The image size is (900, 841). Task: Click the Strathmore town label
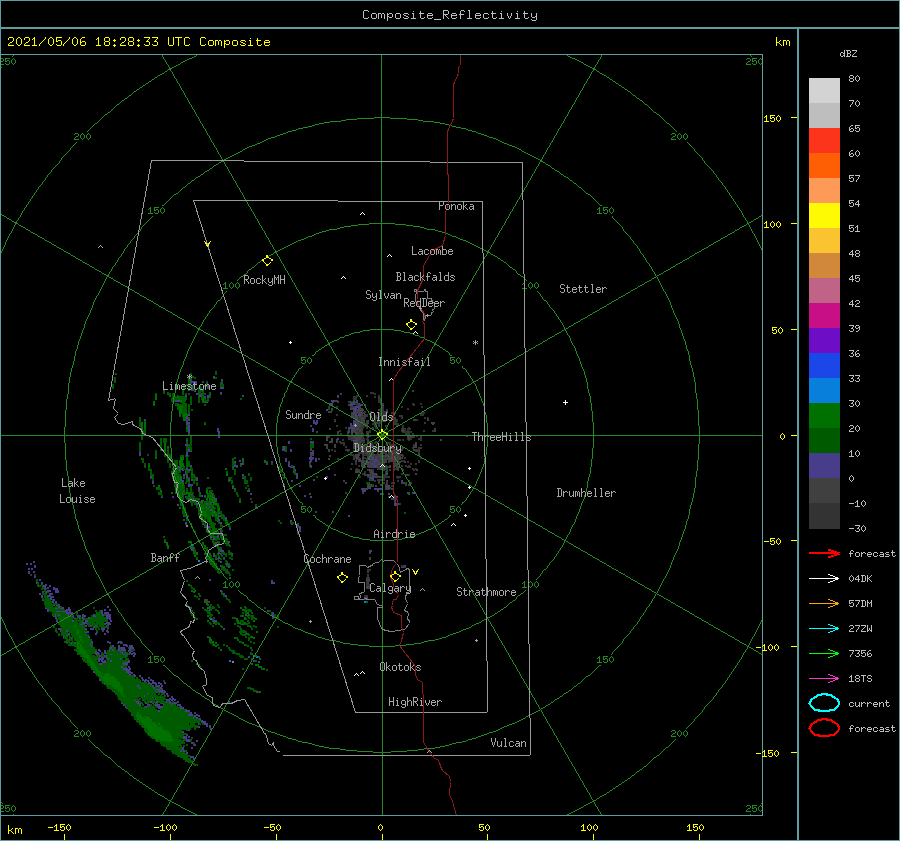click(486, 592)
